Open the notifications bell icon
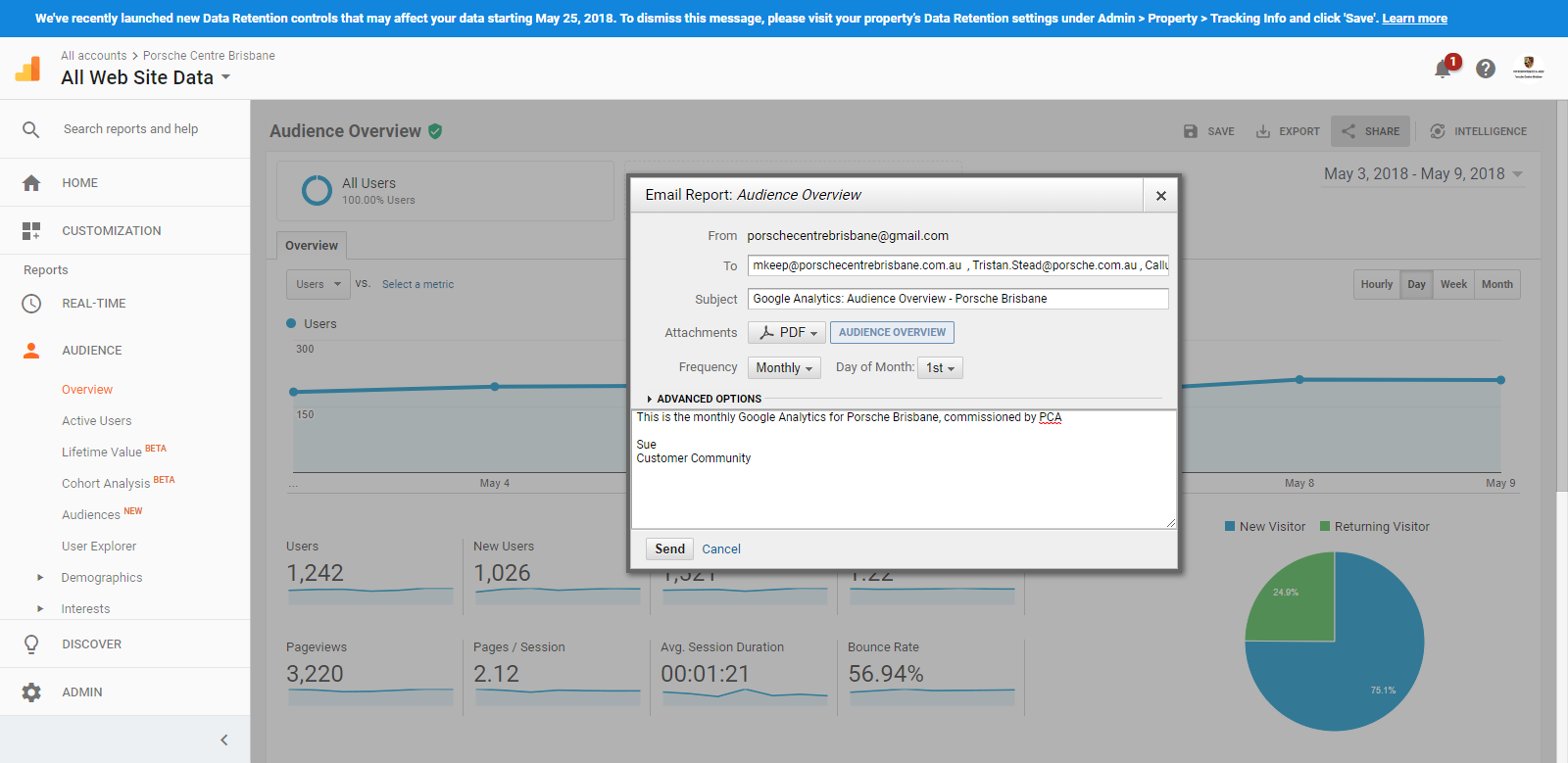The width and height of the screenshot is (1568, 763). pyautogui.click(x=1443, y=69)
